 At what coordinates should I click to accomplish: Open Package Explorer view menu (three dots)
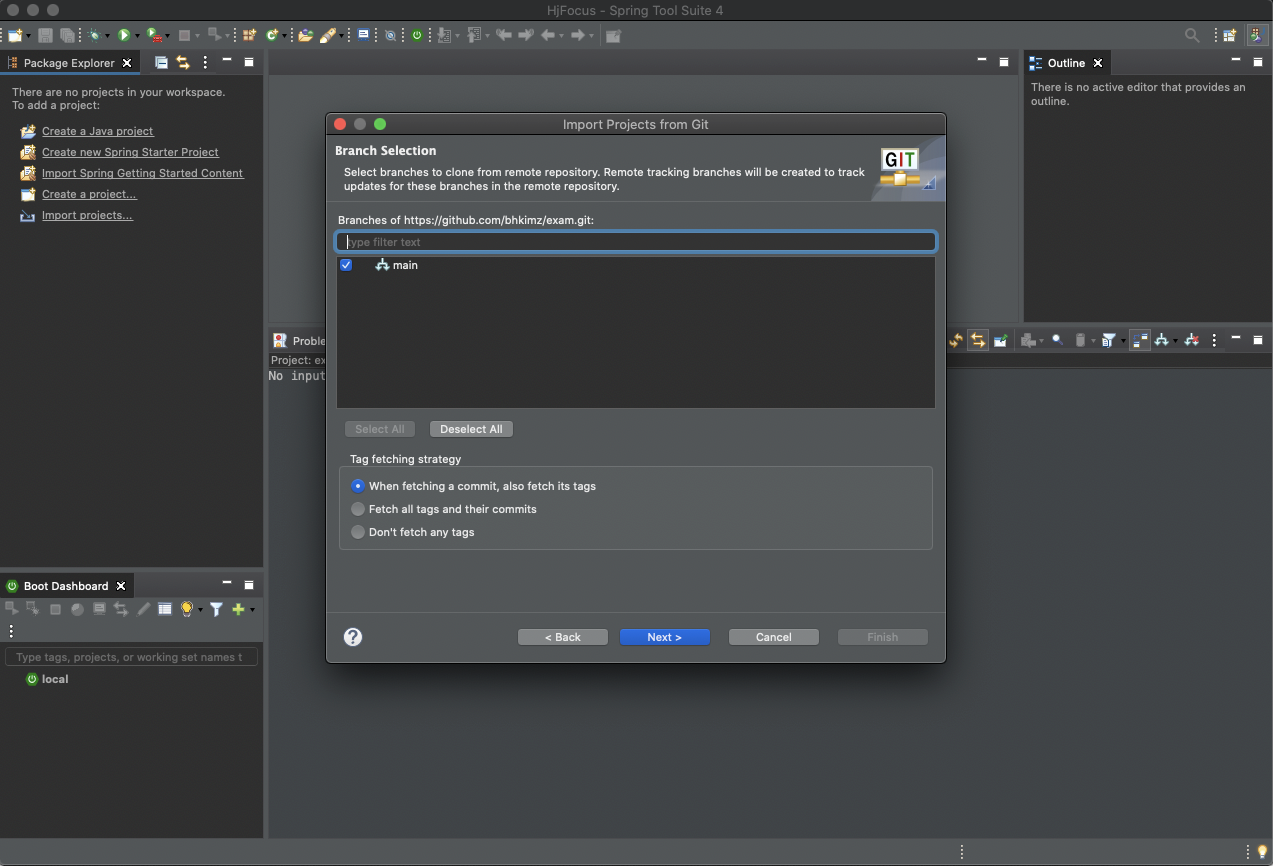click(x=205, y=62)
